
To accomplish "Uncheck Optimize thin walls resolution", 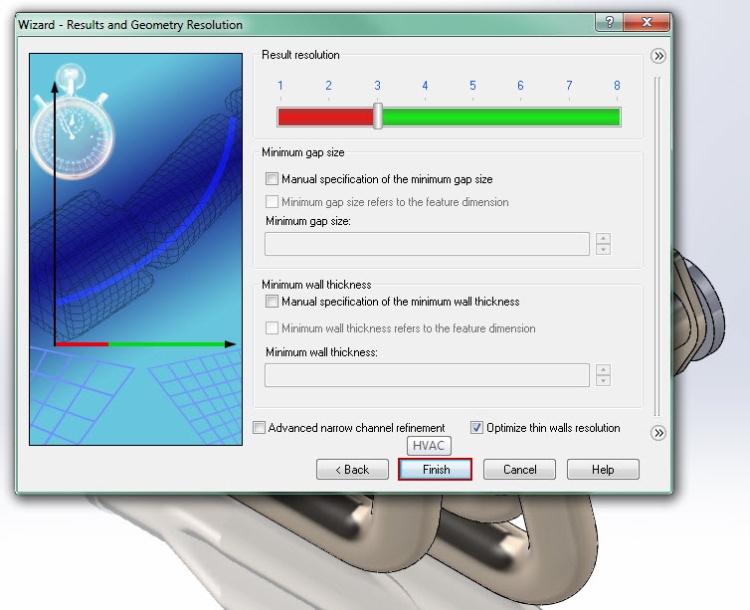I will [x=476, y=427].
